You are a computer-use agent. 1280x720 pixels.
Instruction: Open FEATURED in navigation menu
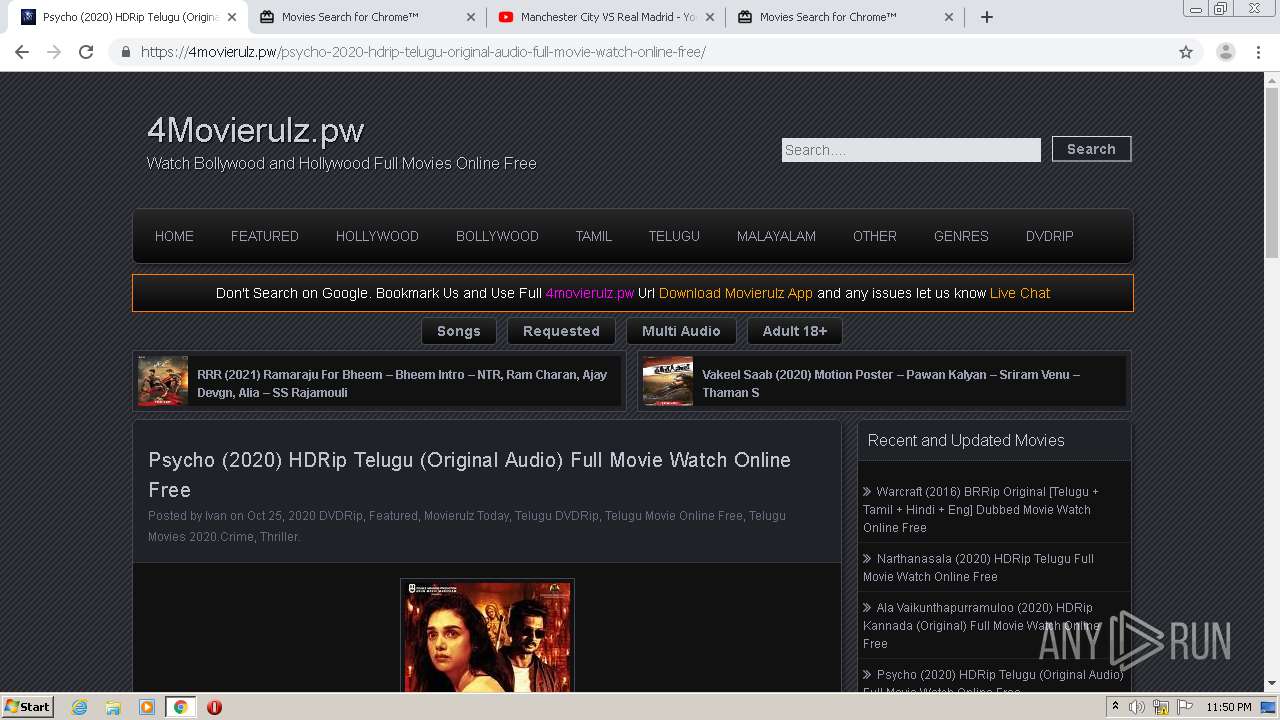(x=265, y=236)
